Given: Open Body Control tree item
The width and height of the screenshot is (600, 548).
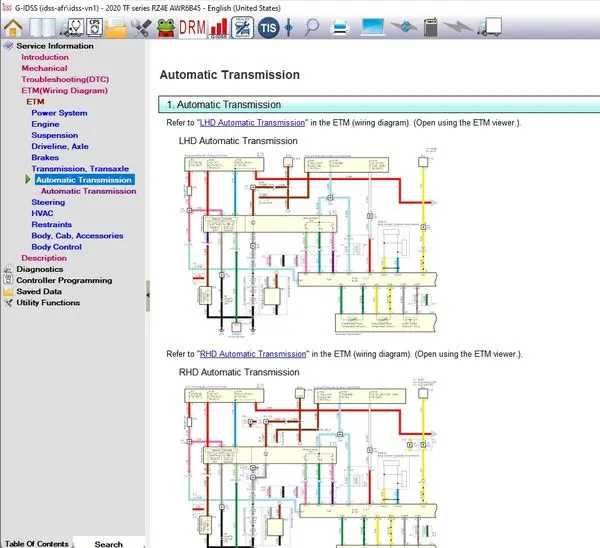Looking at the screenshot, I should (x=56, y=247).
